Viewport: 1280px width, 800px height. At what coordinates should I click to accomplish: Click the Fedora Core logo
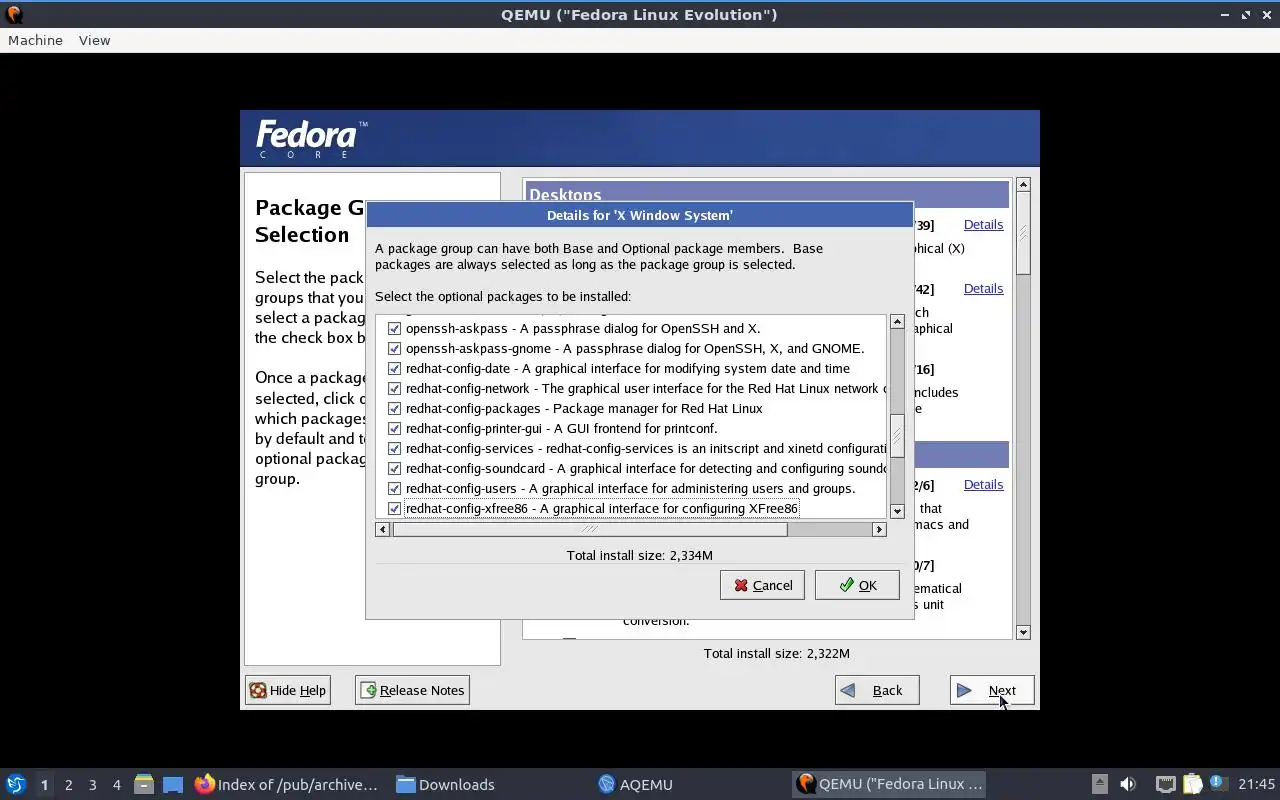[x=312, y=139]
